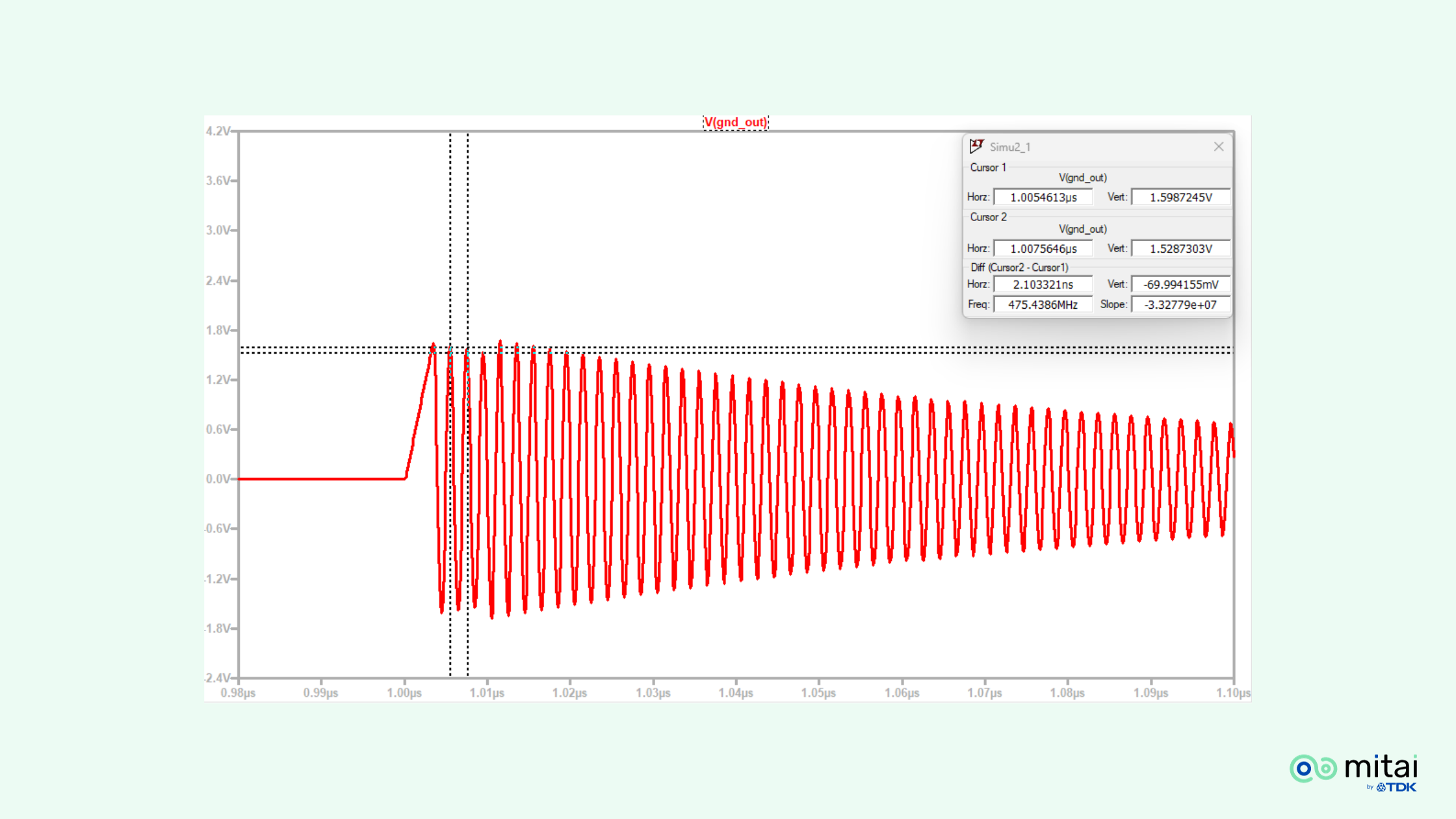Click Cursor 2 Vert value field
This screenshot has width=1456, height=819.
[x=1180, y=248]
